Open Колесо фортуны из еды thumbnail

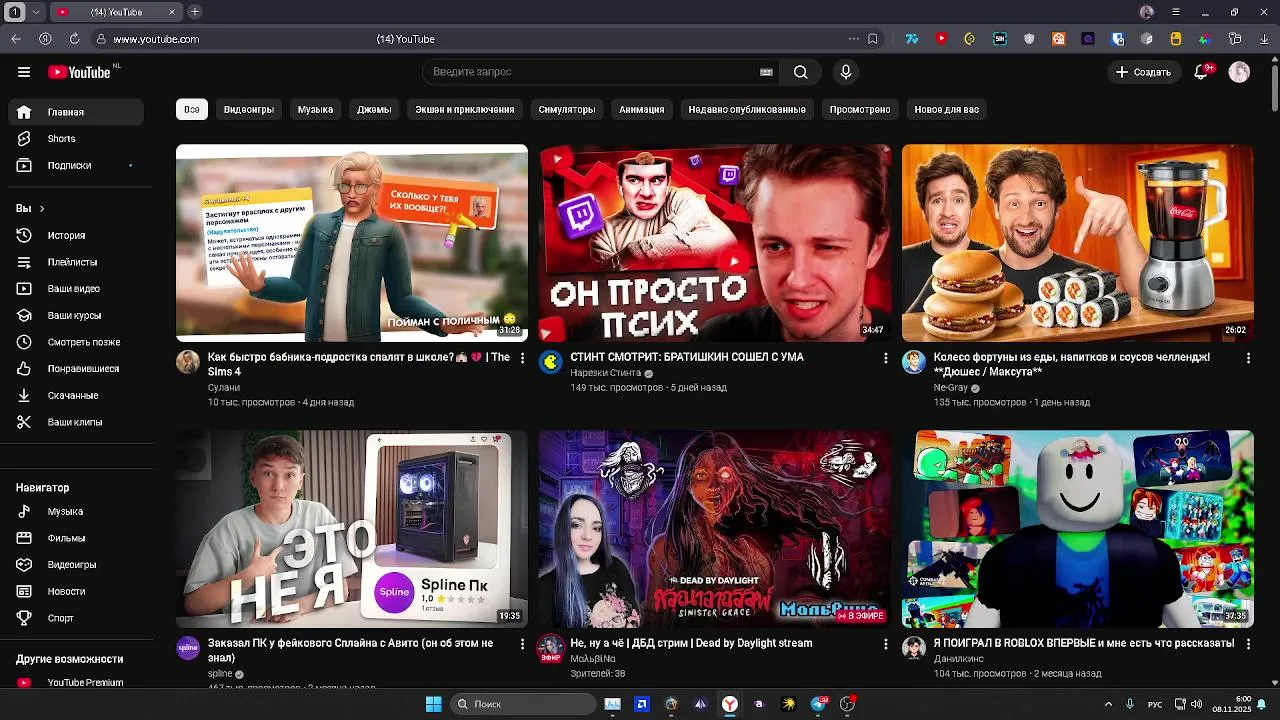click(x=1078, y=243)
